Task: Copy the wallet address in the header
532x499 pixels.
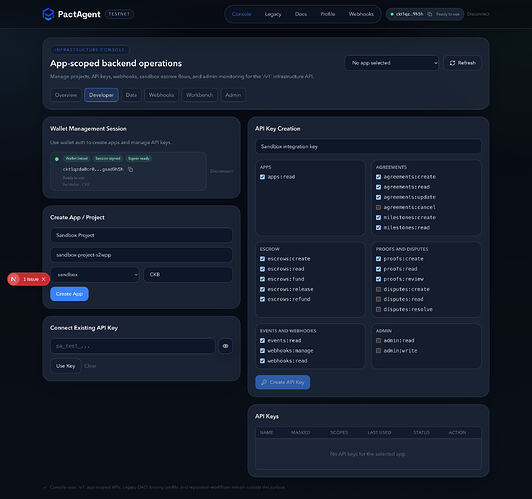Action: (430, 14)
